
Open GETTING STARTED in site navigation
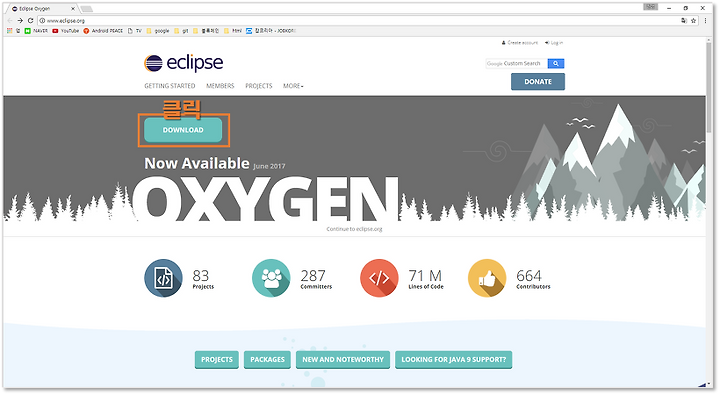(169, 86)
